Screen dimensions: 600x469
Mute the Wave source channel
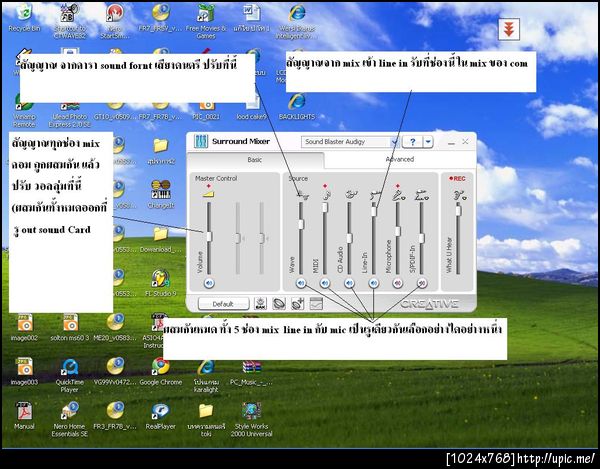coord(301,283)
